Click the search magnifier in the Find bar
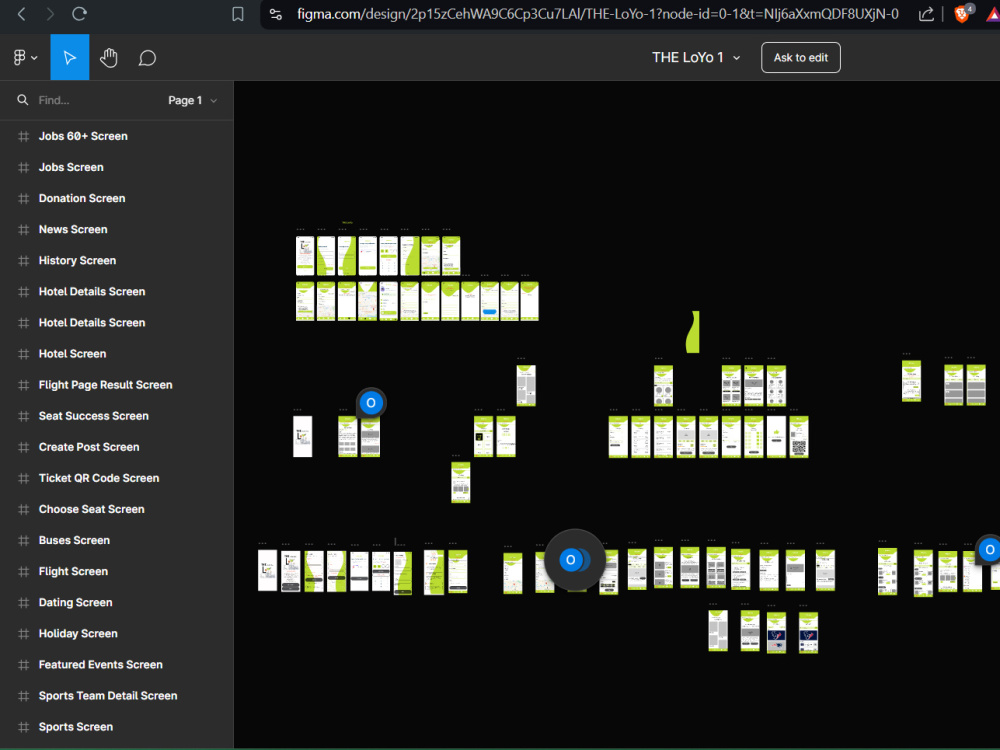 [22, 100]
